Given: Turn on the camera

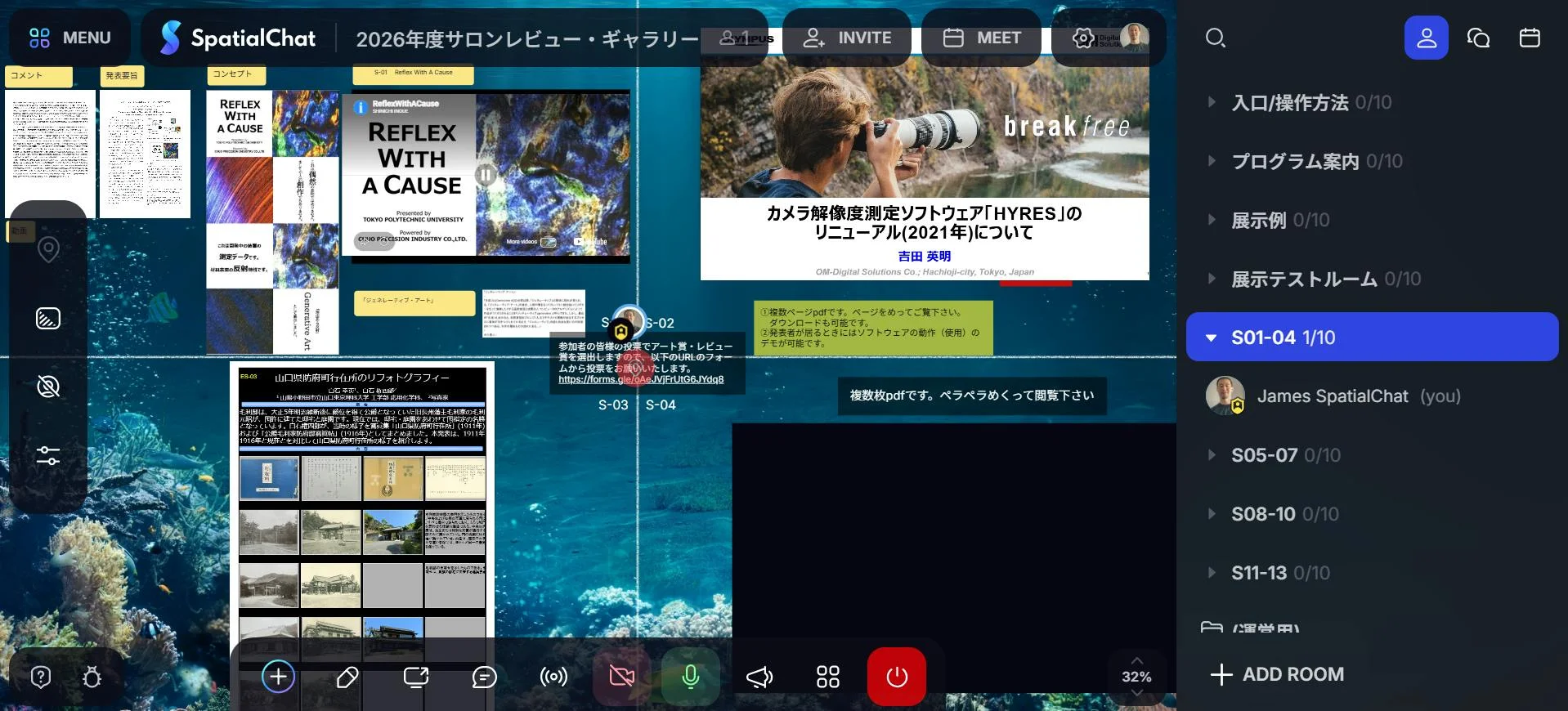Looking at the screenshot, I should tap(622, 676).
